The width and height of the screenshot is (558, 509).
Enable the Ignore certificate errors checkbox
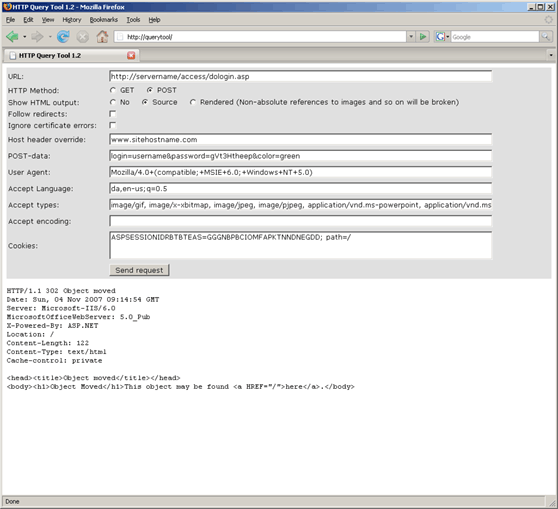pyautogui.click(x=112, y=125)
